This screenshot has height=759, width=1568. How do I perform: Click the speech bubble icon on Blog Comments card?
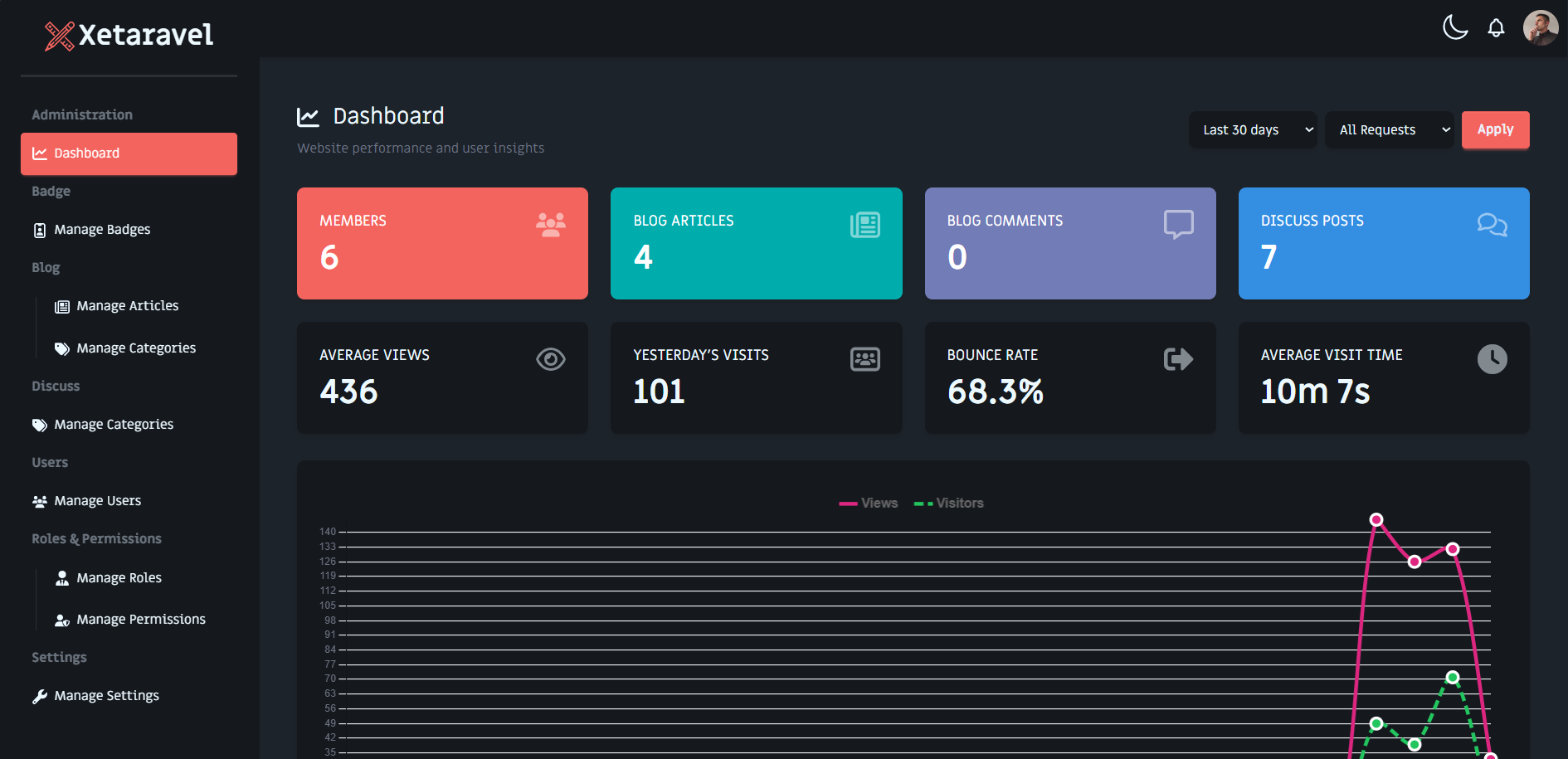pyautogui.click(x=1178, y=223)
